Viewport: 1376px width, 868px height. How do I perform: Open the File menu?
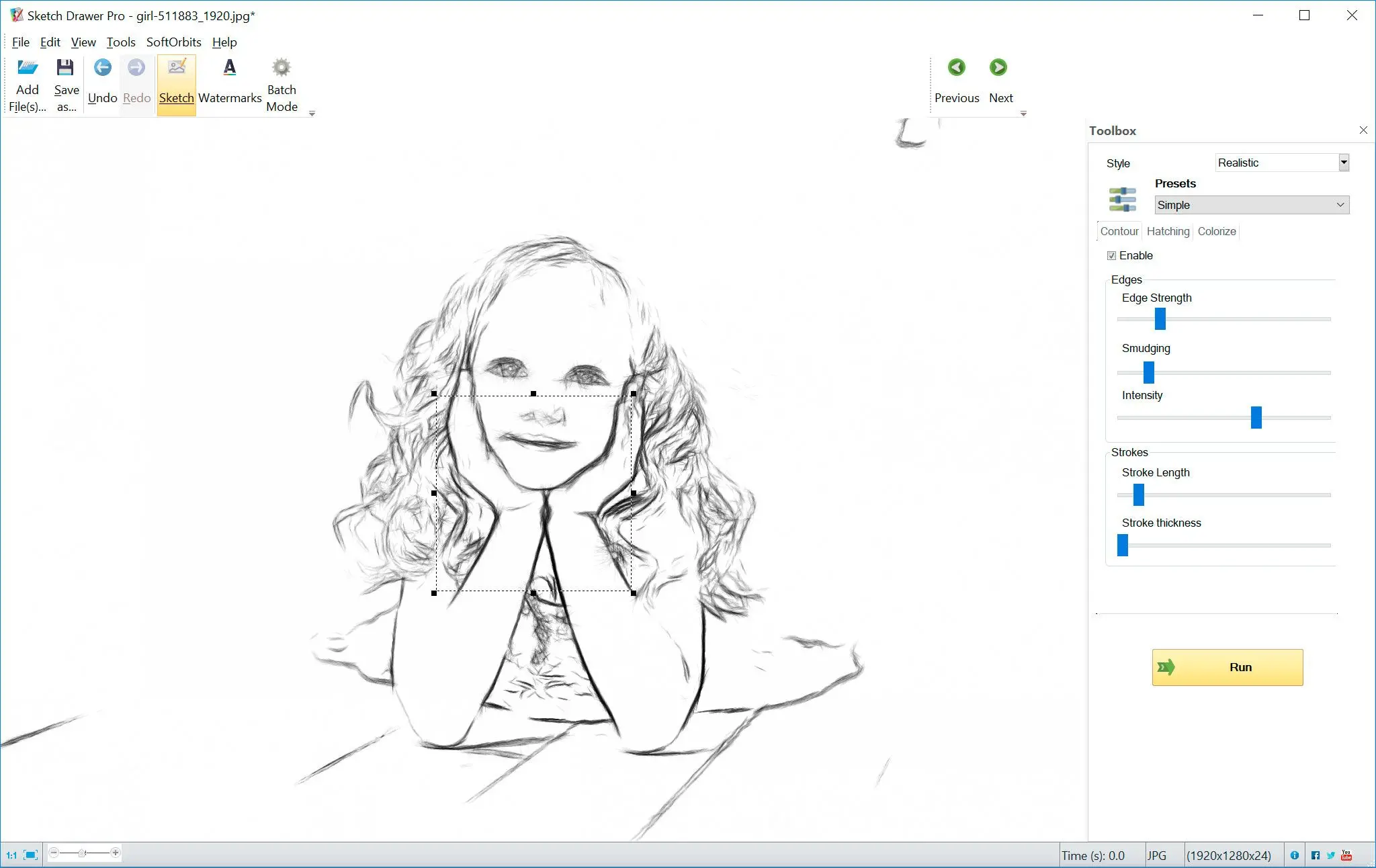tap(19, 42)
